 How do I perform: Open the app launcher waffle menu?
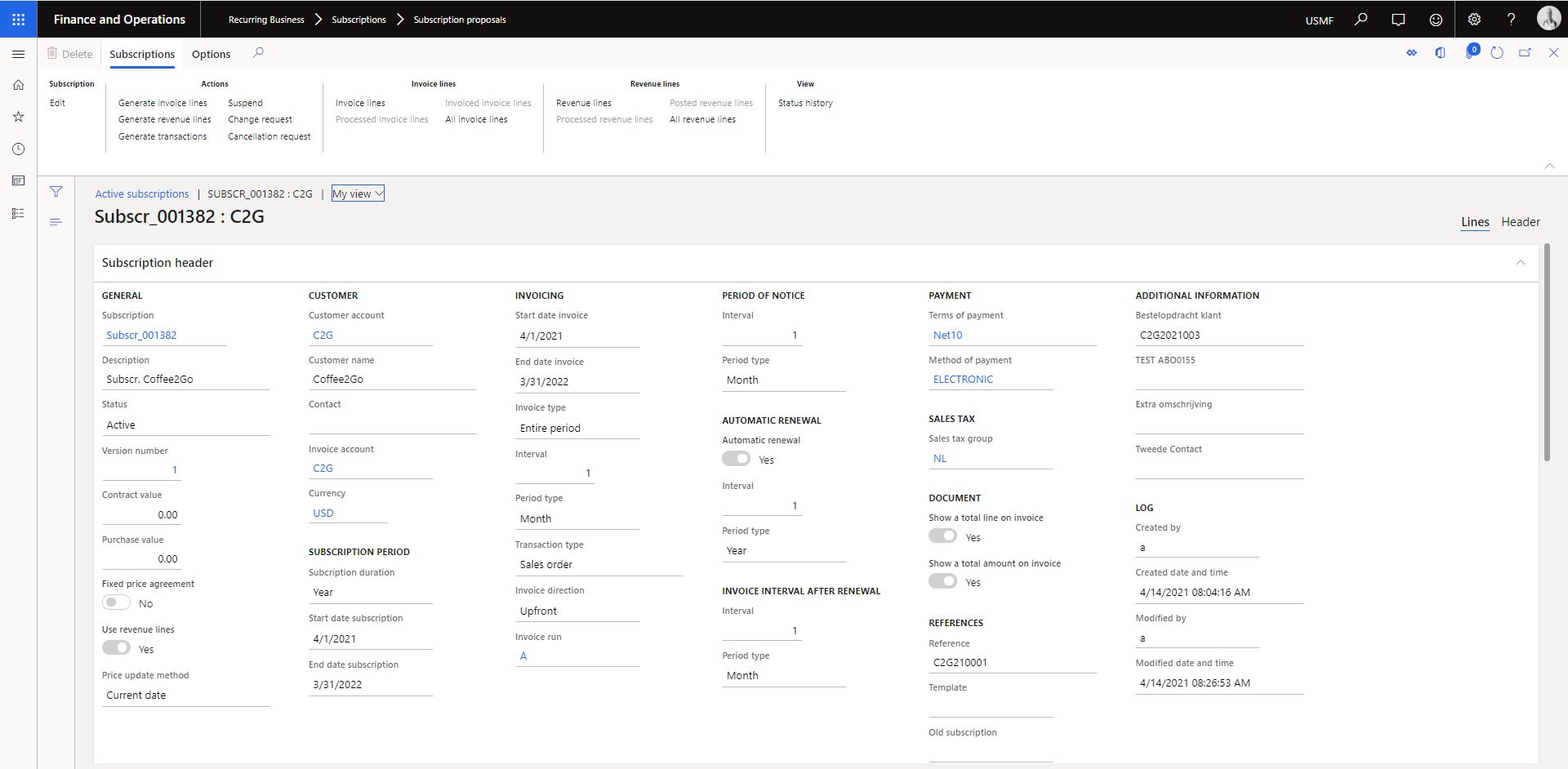coord(18,19)
